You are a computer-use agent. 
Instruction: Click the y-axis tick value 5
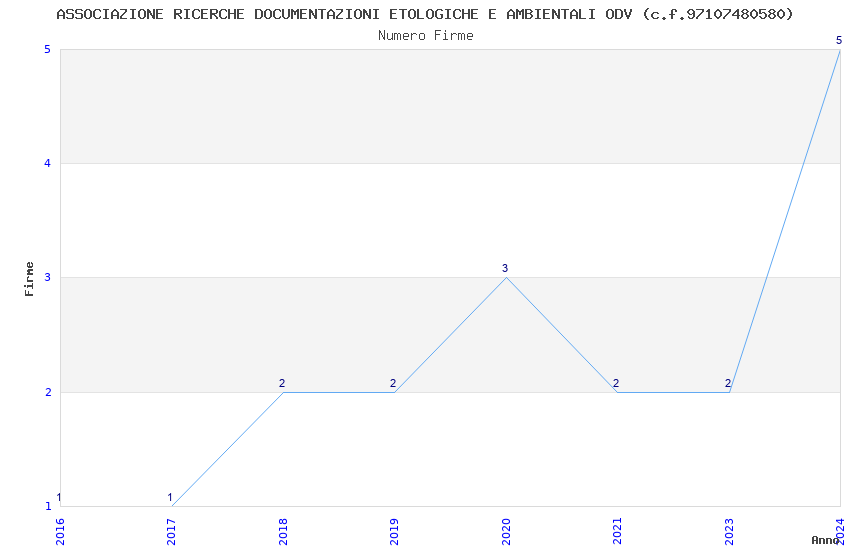[48, 49]
